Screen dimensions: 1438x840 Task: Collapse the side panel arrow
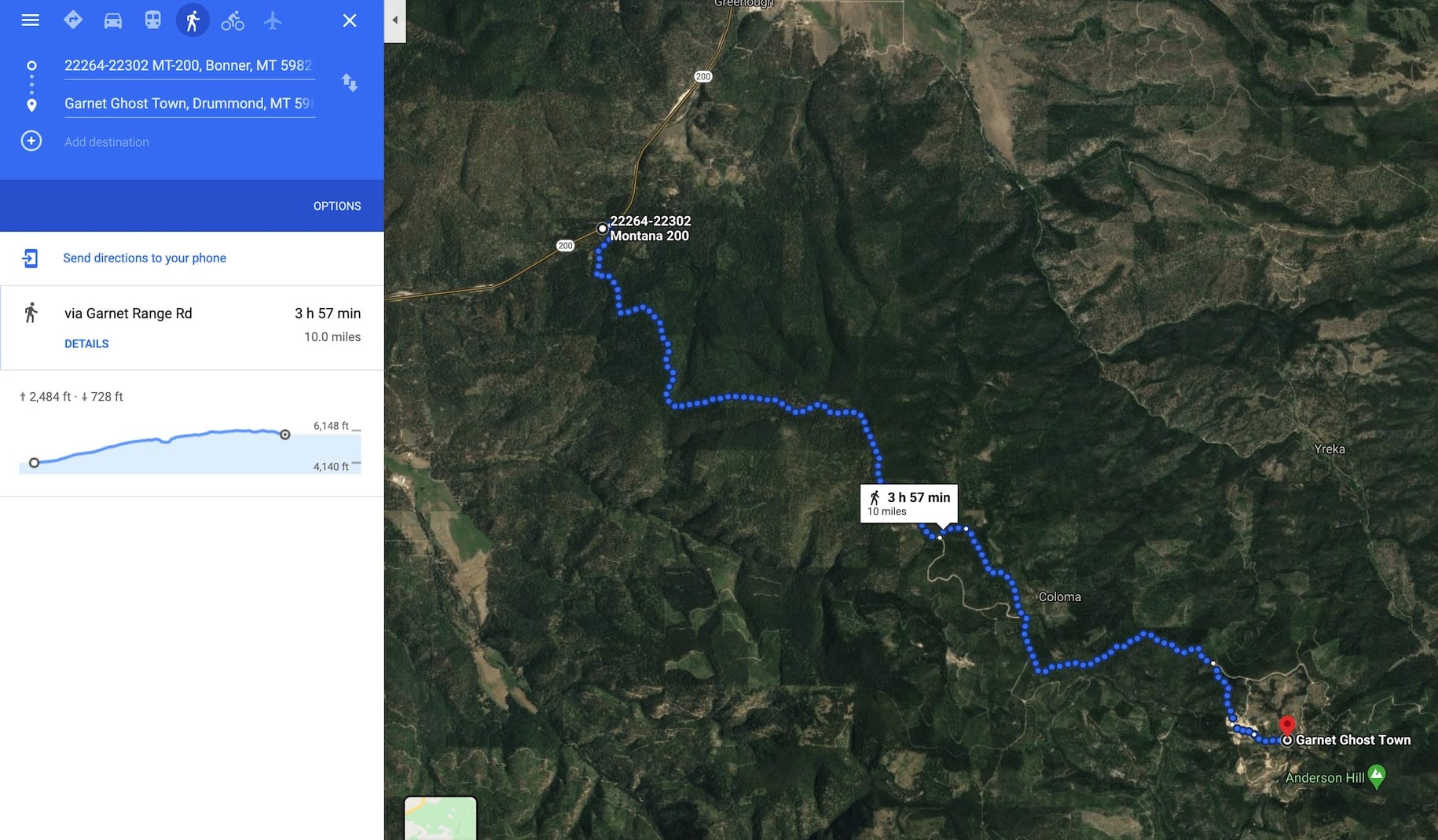click(395, 20)
